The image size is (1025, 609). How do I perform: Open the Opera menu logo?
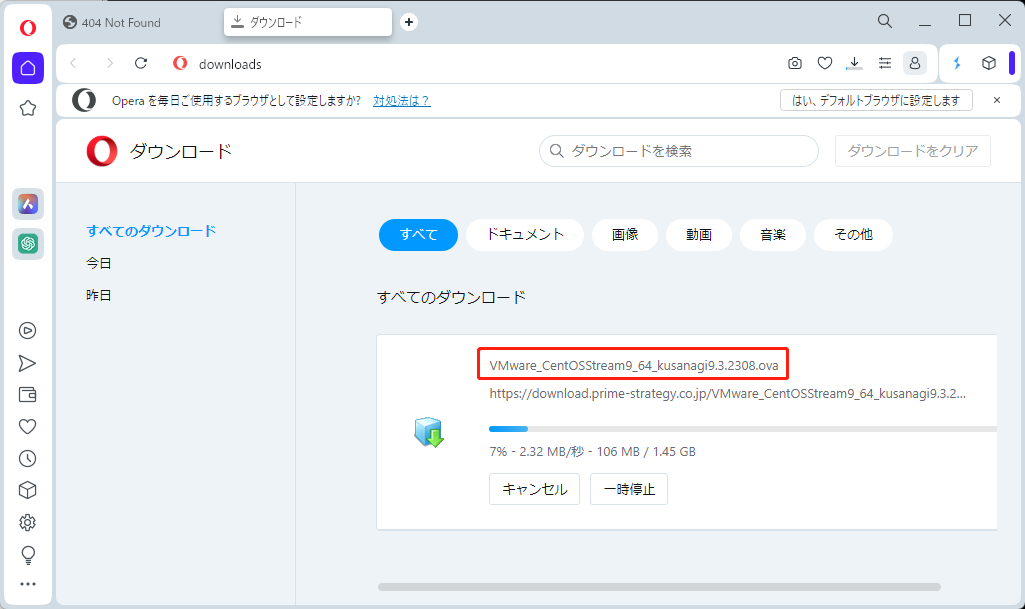click(27, 28)
